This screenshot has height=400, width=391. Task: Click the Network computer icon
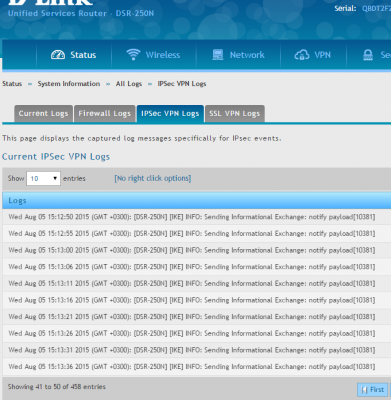218,55
